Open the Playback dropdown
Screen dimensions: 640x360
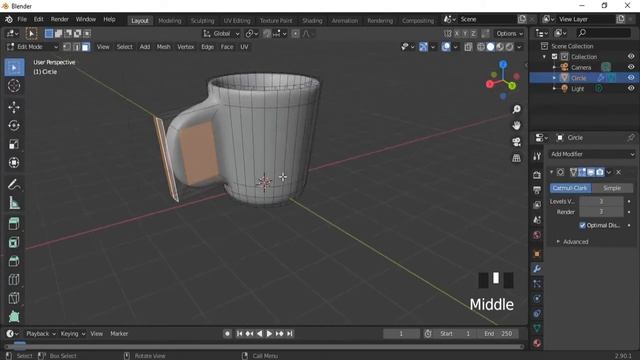tap(41, 333)
